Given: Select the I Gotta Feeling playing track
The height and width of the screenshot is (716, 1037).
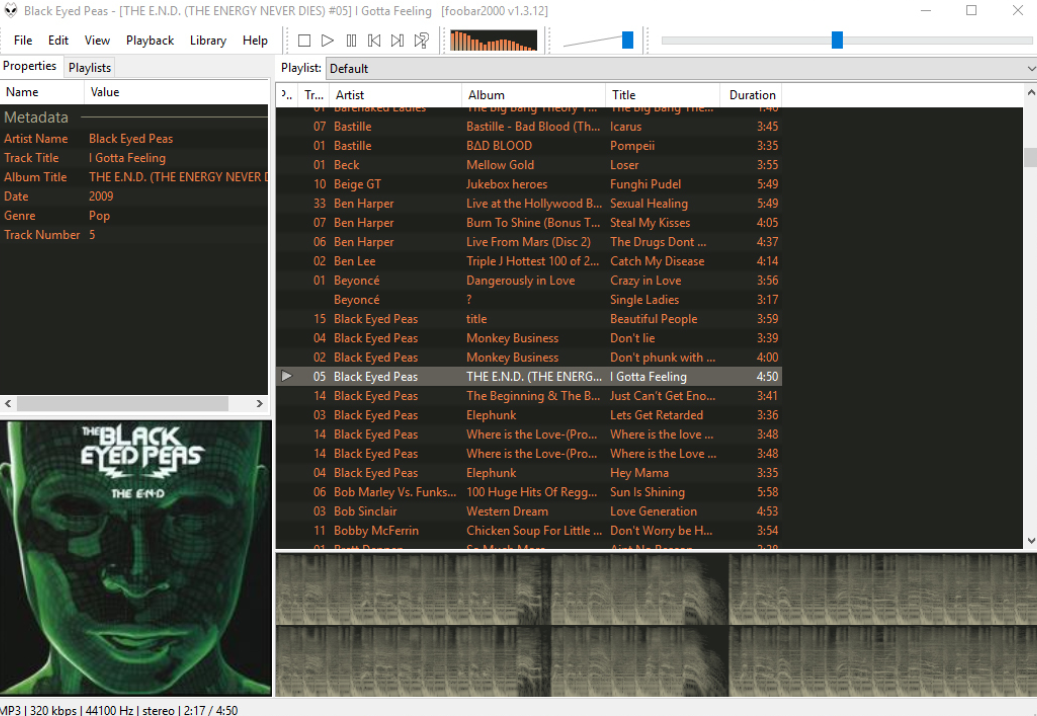Looking at the screenshot, I should click(528, 376).
